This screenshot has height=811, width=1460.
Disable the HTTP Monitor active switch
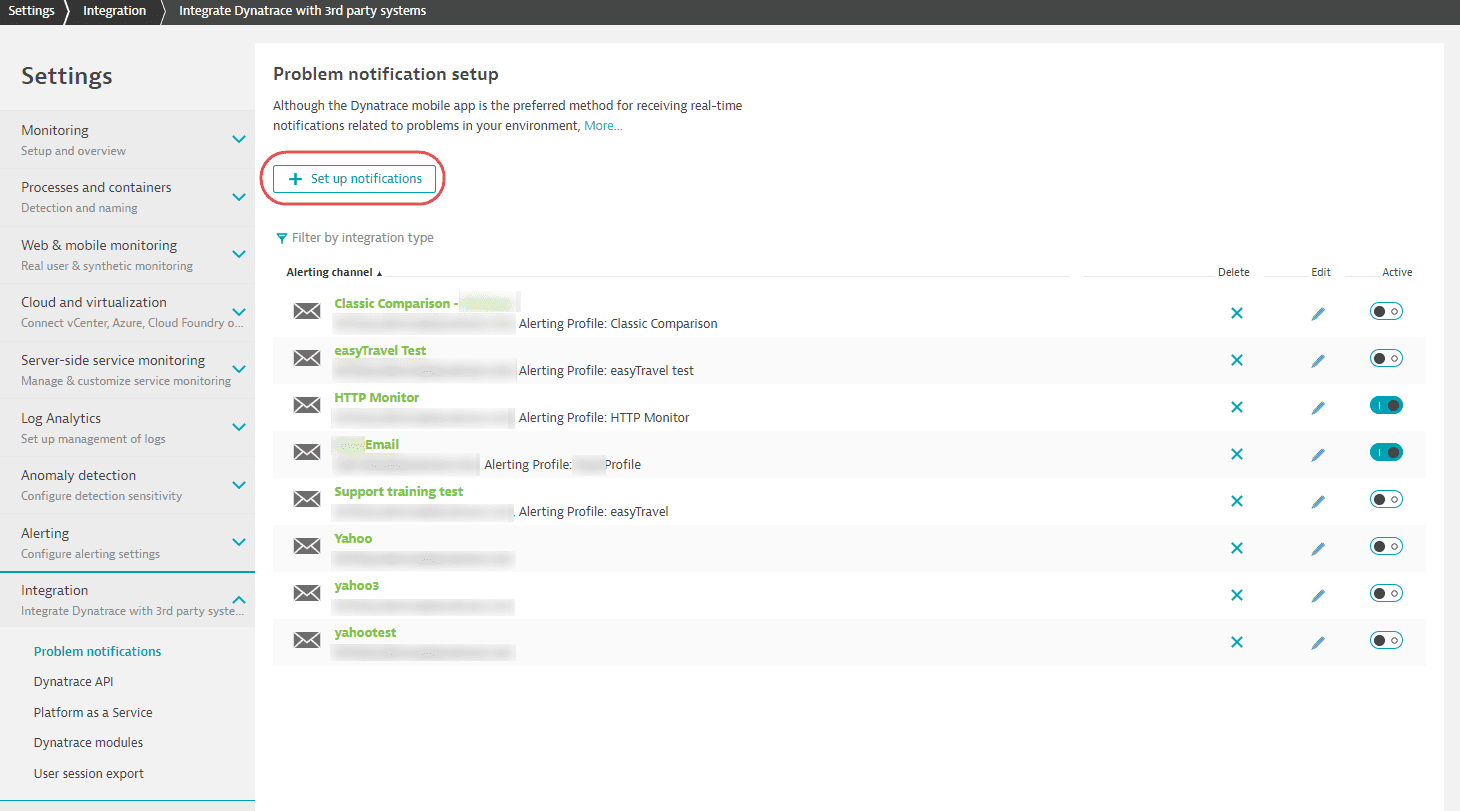pos(1386,405)
